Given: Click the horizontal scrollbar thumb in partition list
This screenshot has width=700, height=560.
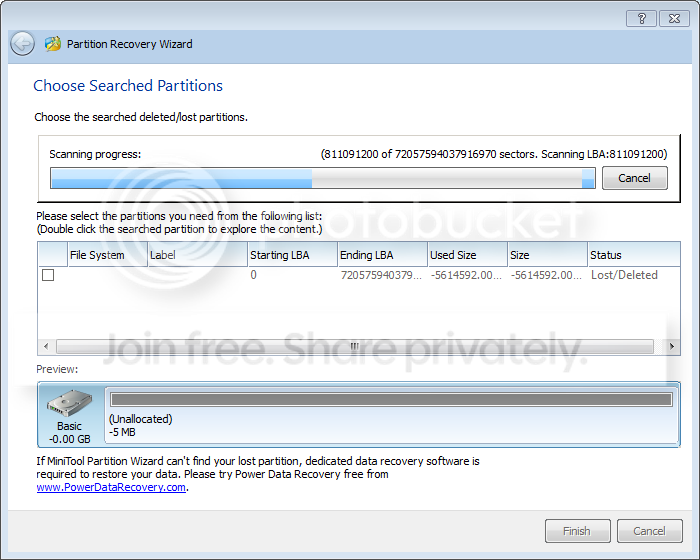Looking at the screenshot, I should coord(355,346).
